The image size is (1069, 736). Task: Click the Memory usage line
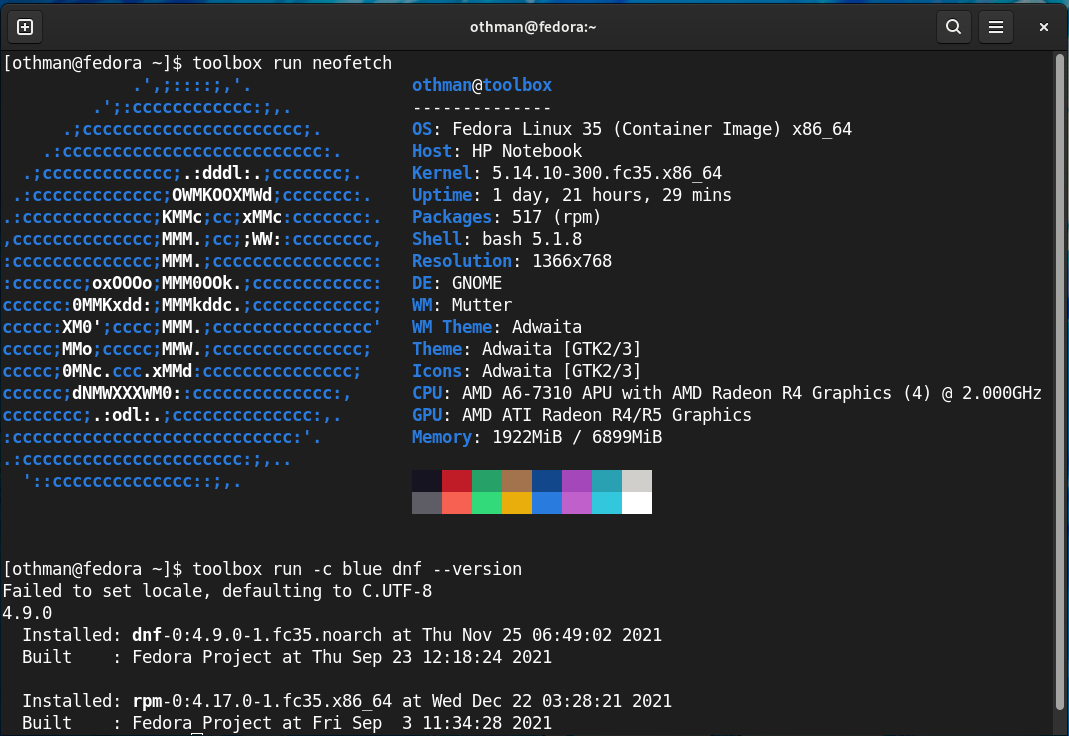(x=536, y=437)
